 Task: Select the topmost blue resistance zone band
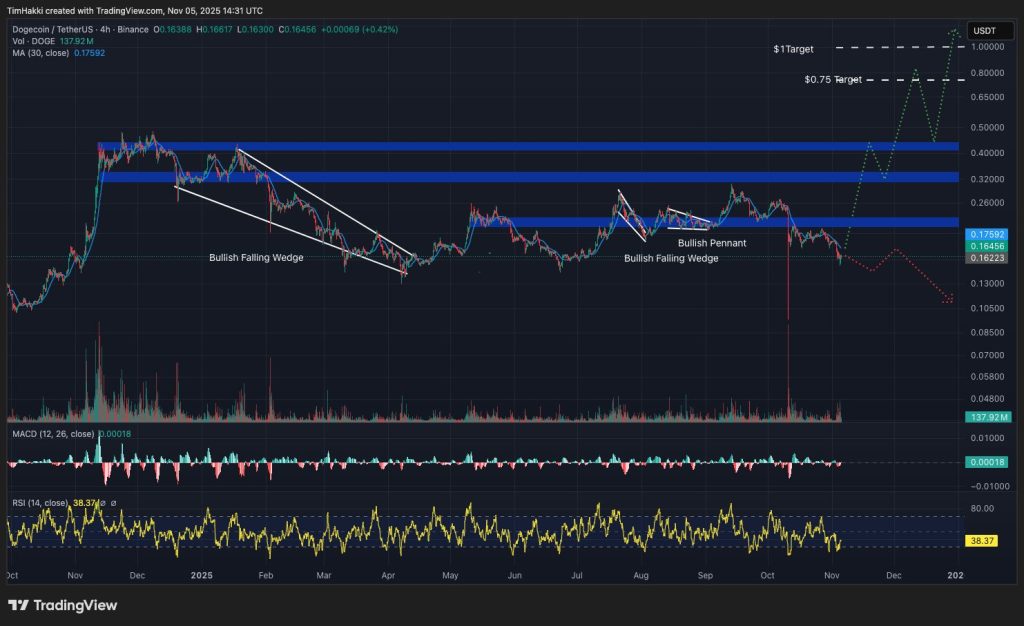click(528, 147)
